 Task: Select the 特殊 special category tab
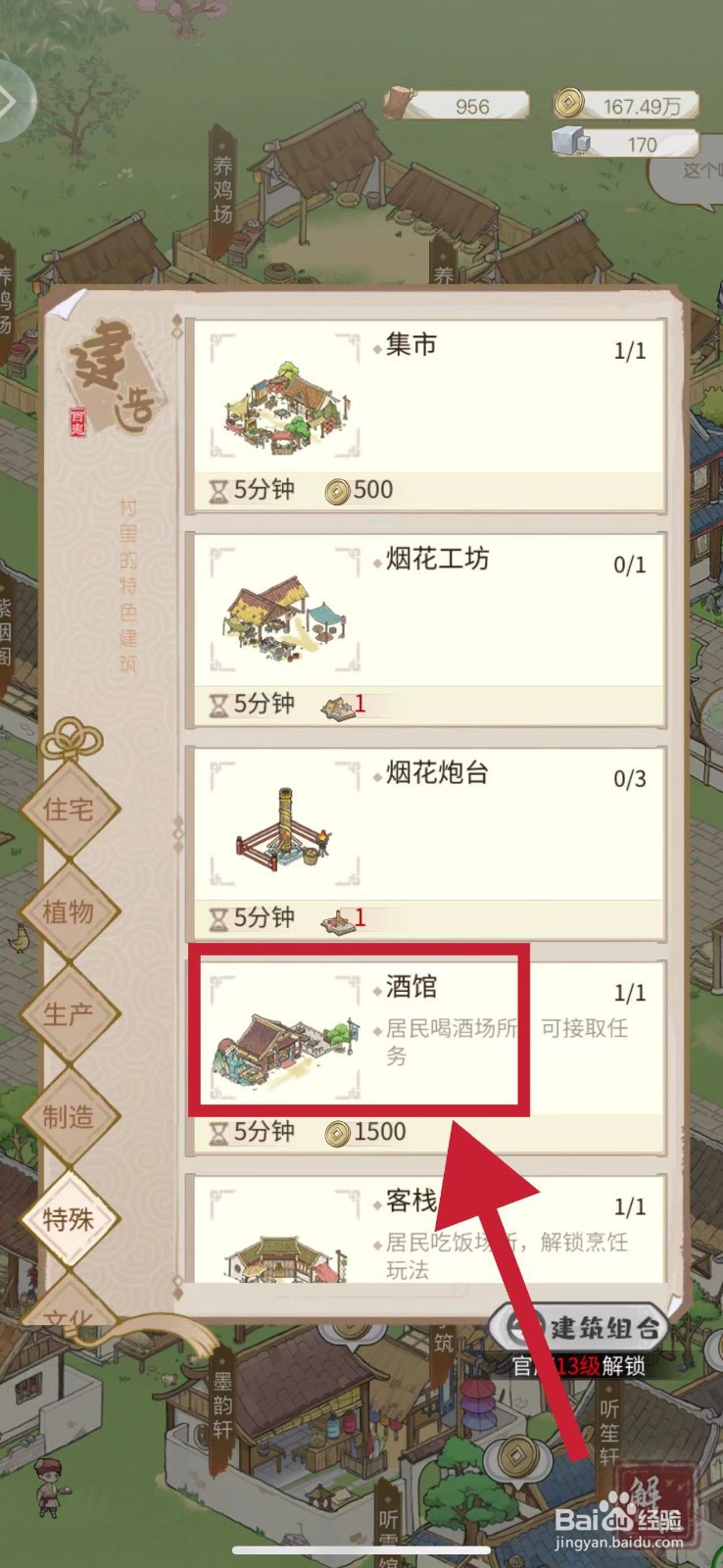[69, 1219]
